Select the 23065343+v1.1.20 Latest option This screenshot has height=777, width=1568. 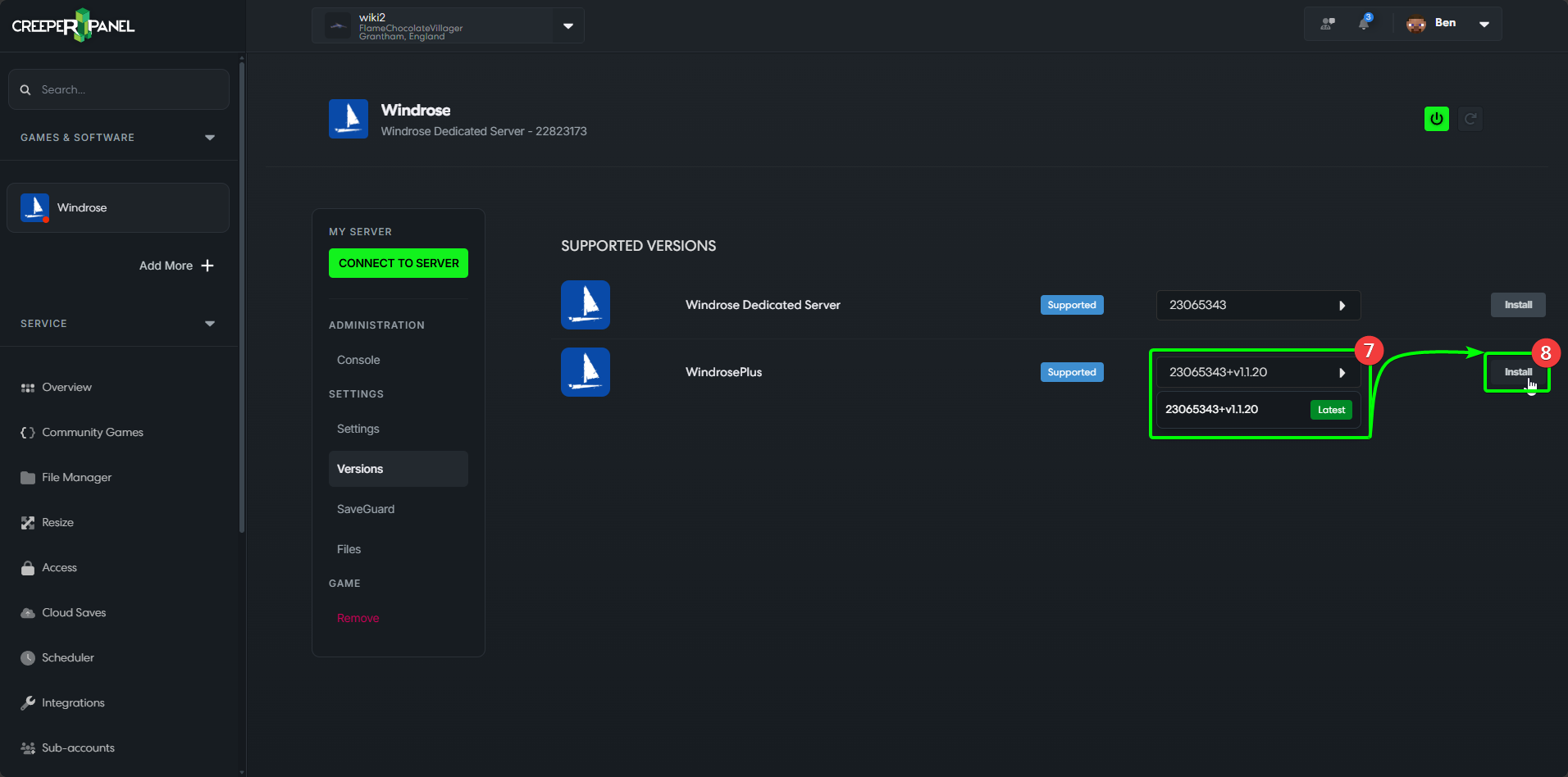point(1258,410)
